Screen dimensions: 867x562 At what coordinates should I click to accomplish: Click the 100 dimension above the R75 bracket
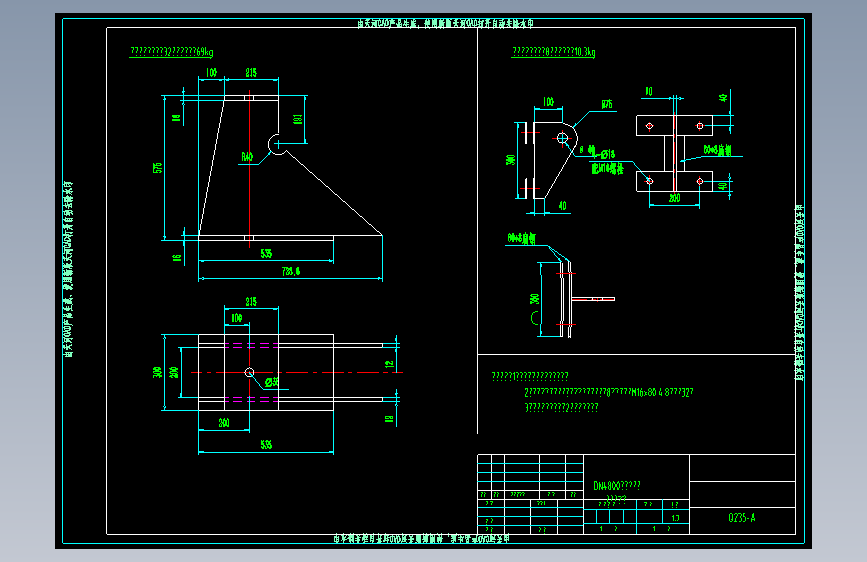click(x=548, y=101)
